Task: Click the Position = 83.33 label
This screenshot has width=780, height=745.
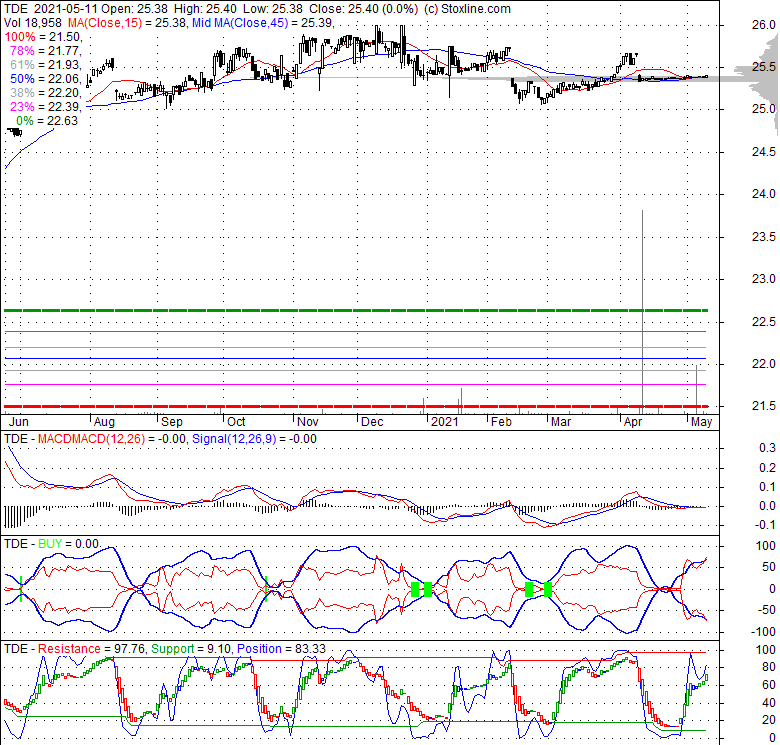Action: [x=282, y=649]
